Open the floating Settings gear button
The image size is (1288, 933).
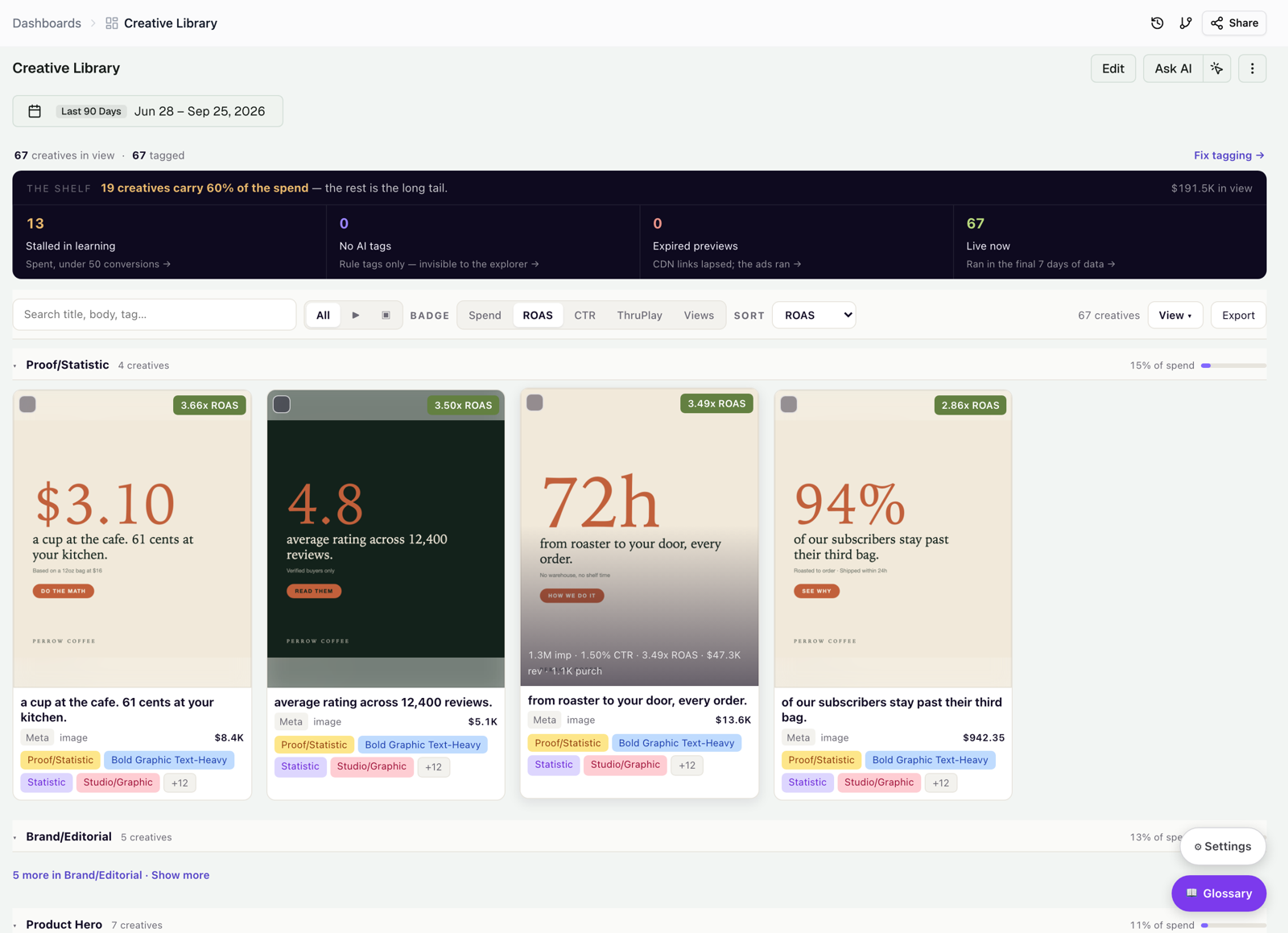click(x=1222, y=846)
